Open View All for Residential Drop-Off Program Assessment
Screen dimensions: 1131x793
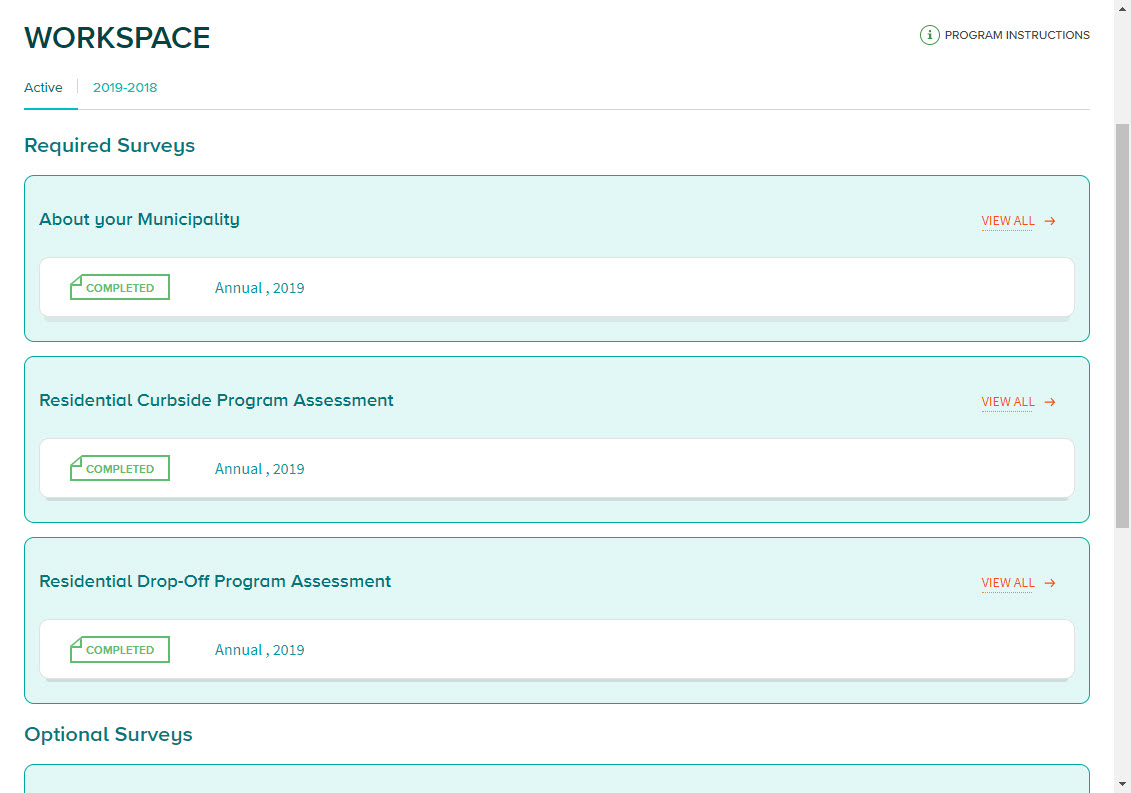[x=1007, y=583]
